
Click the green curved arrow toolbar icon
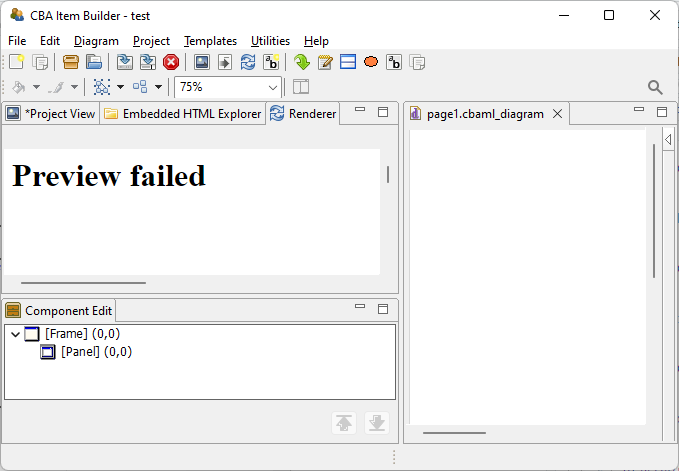tap(302, 62)
